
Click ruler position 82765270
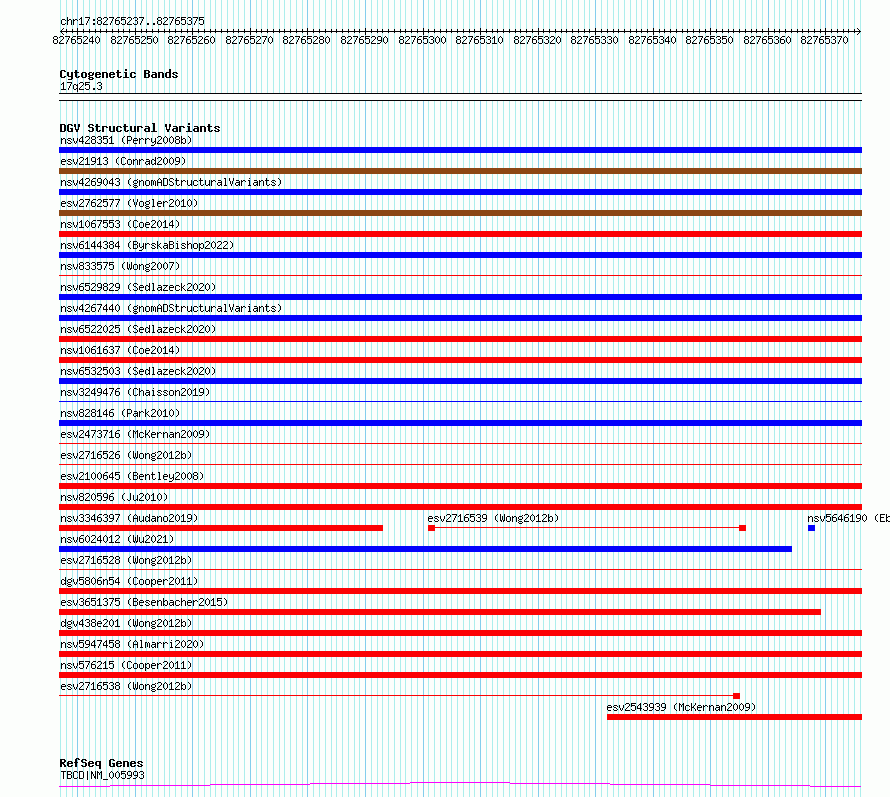pos(249,40)
